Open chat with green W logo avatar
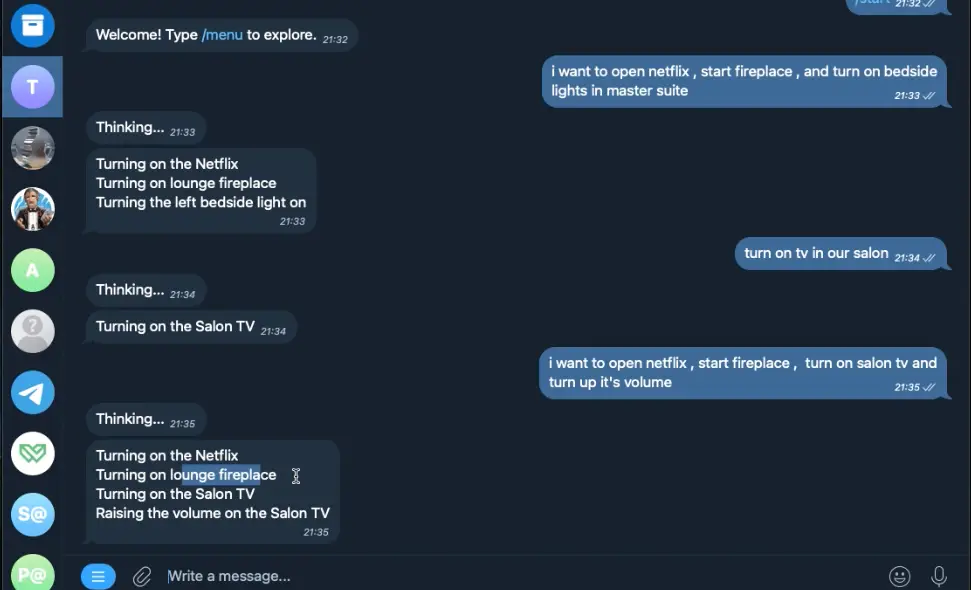 coord(32,453)
